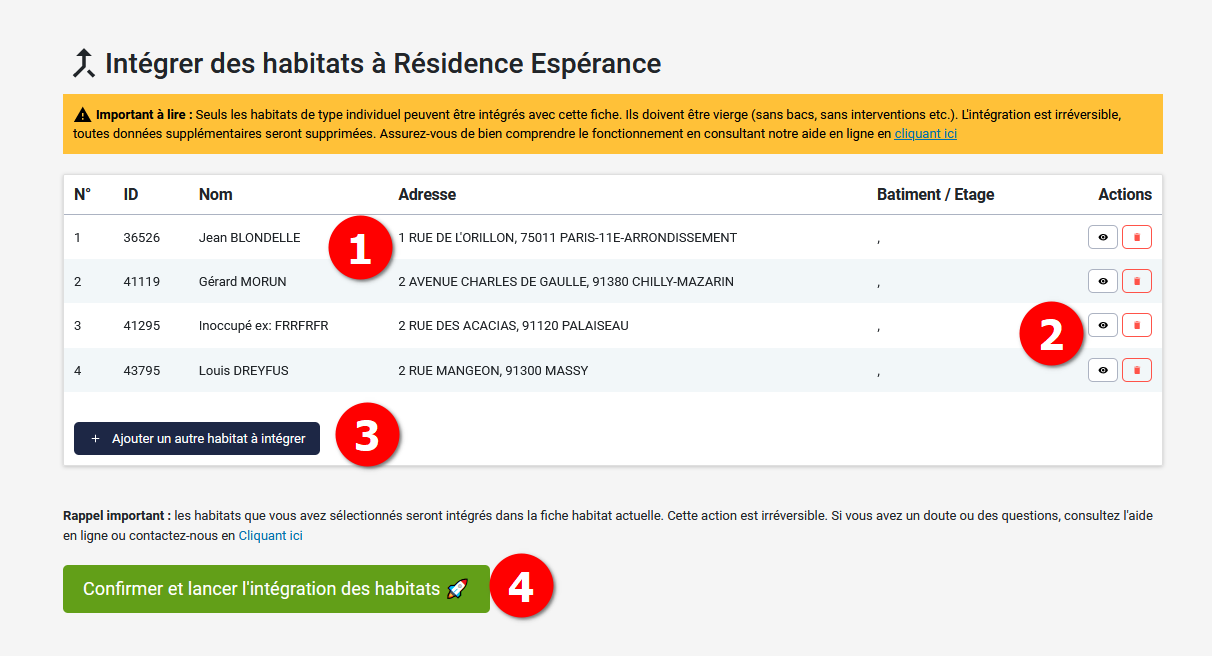The height and width of the screenshot is (656, 1212).
Task: Click the 'Inoccupé ex: FRRFRFR' name cell
Action: click(263, 326)
